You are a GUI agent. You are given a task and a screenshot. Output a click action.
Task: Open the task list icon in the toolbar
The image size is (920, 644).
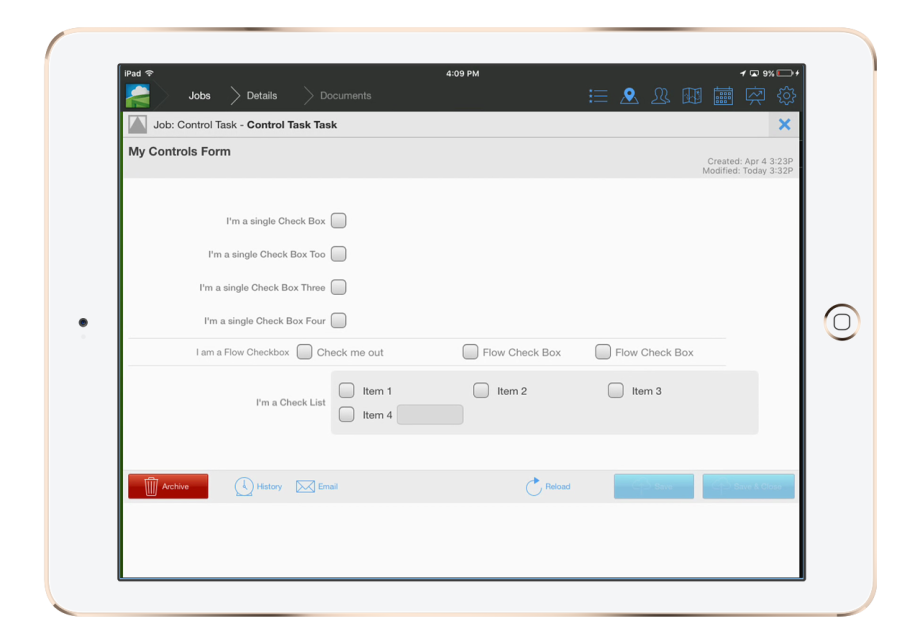click(x=598, y=95)
